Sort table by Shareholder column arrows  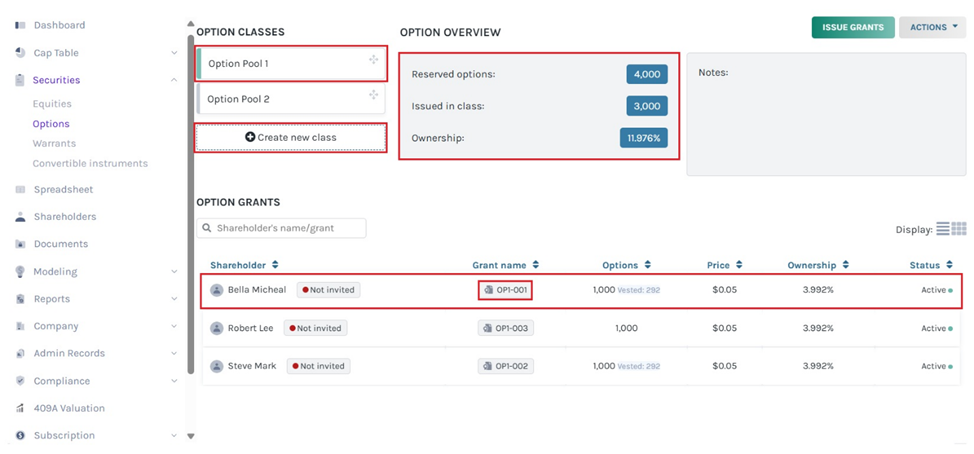[x=275, y=265]
